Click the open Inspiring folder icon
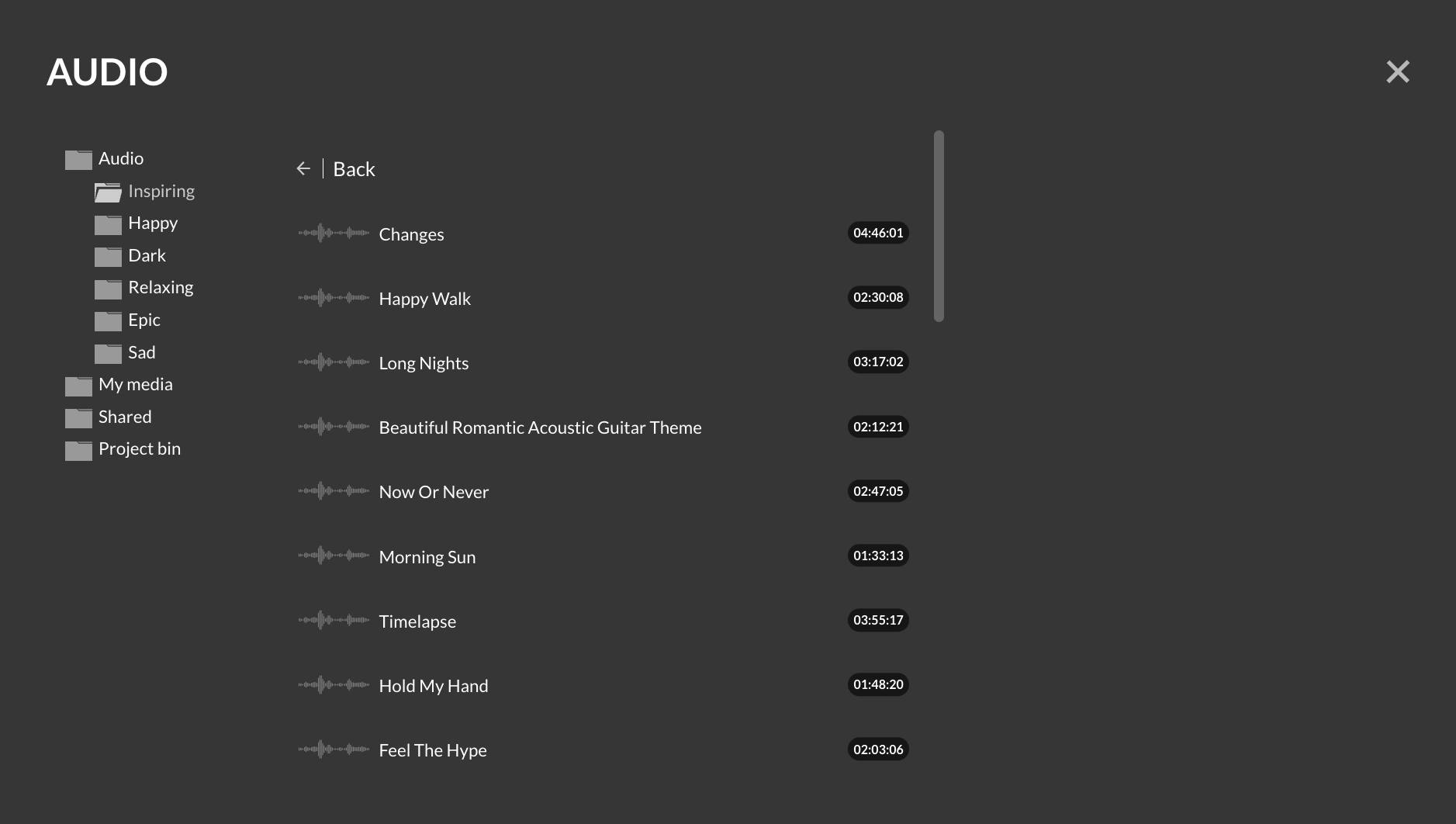Image resolution: width=1456 pixels, height=824 pixels. point(108,192)
